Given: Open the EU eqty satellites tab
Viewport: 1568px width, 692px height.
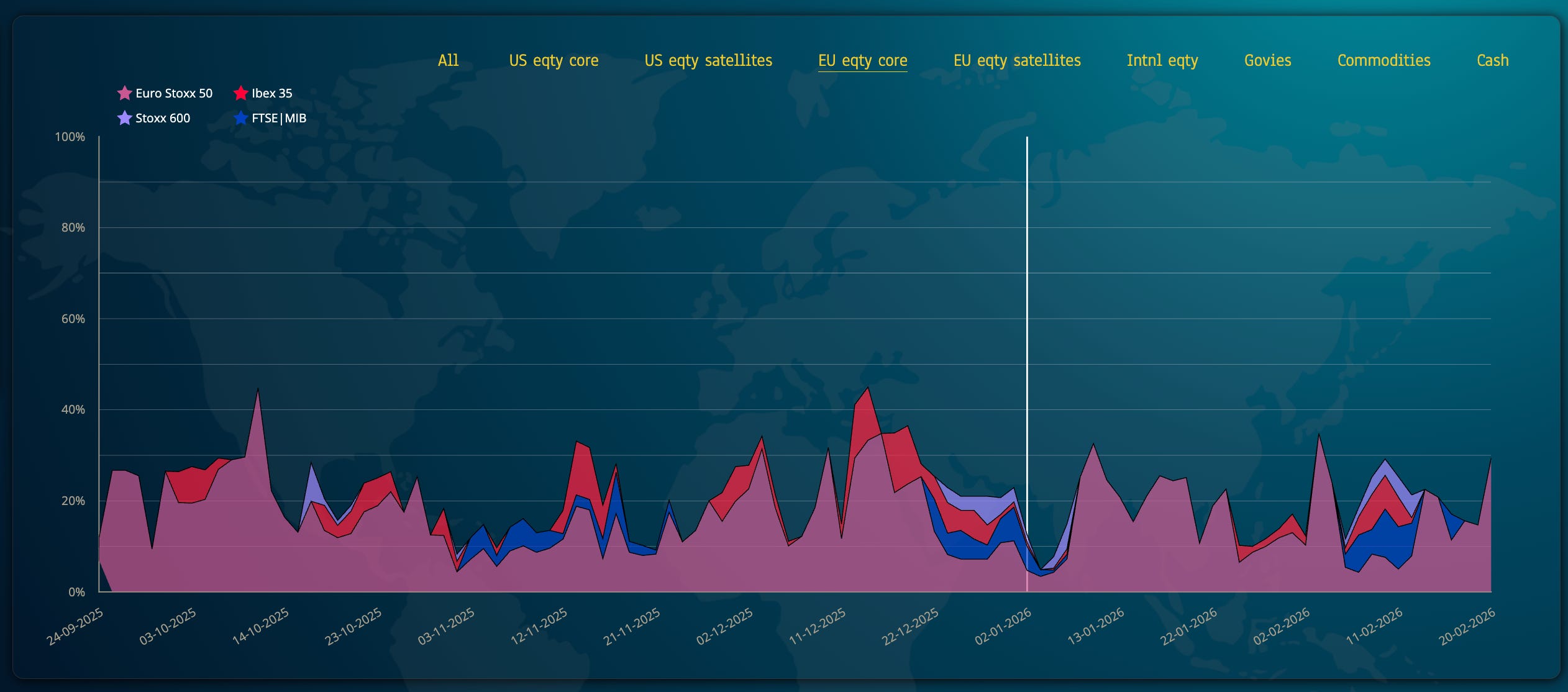Looking at the screenshot, I should point(1017,60).
